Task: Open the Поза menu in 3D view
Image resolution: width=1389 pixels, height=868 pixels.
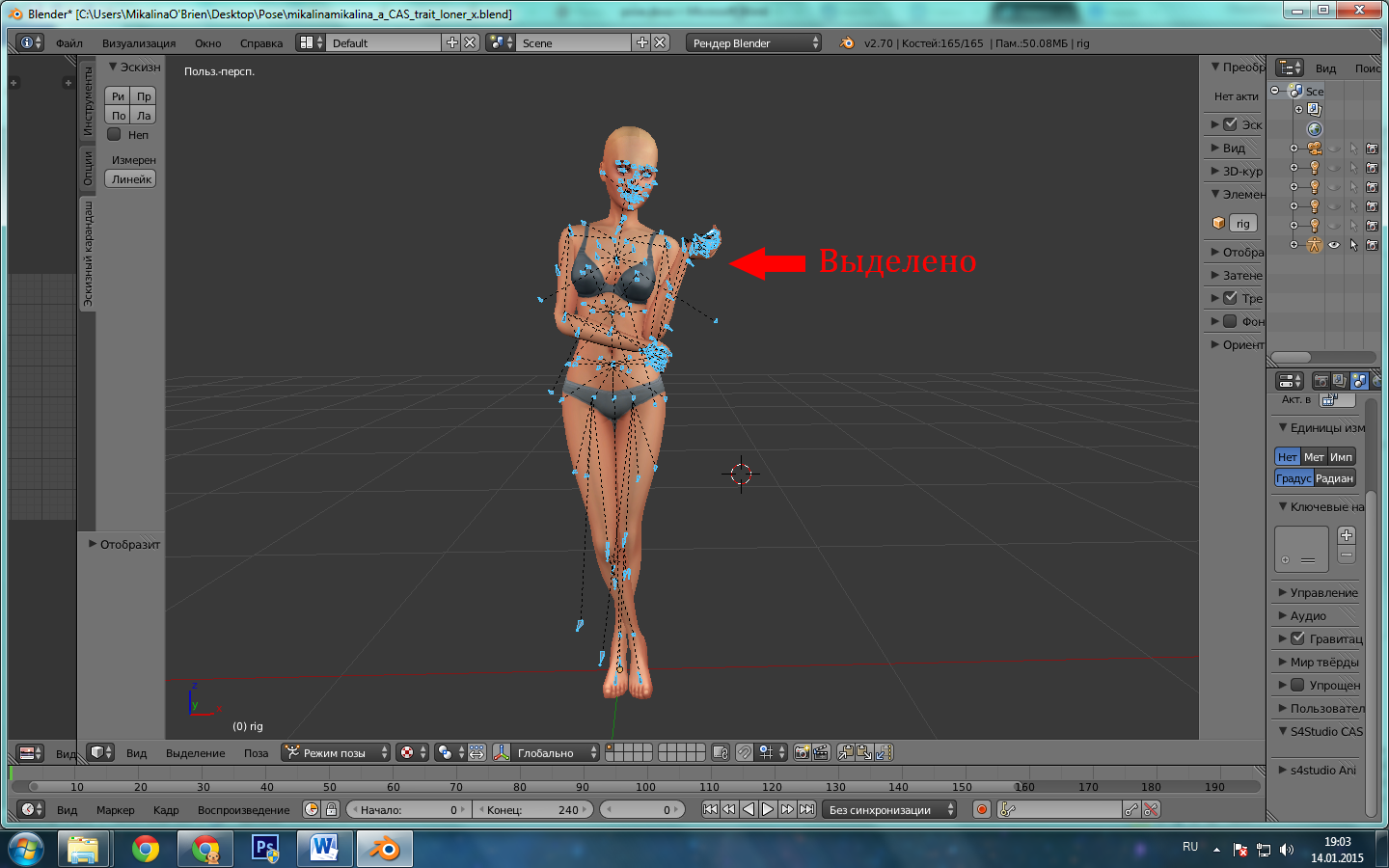Action: point(256,753)
